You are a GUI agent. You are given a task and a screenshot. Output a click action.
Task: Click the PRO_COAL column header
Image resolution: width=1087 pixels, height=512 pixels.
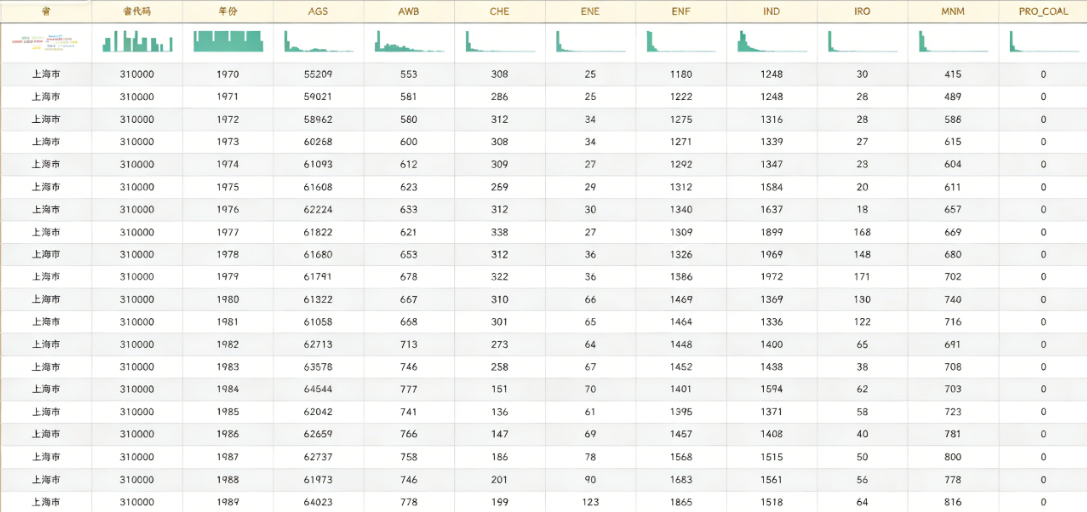pos(1043,11)
